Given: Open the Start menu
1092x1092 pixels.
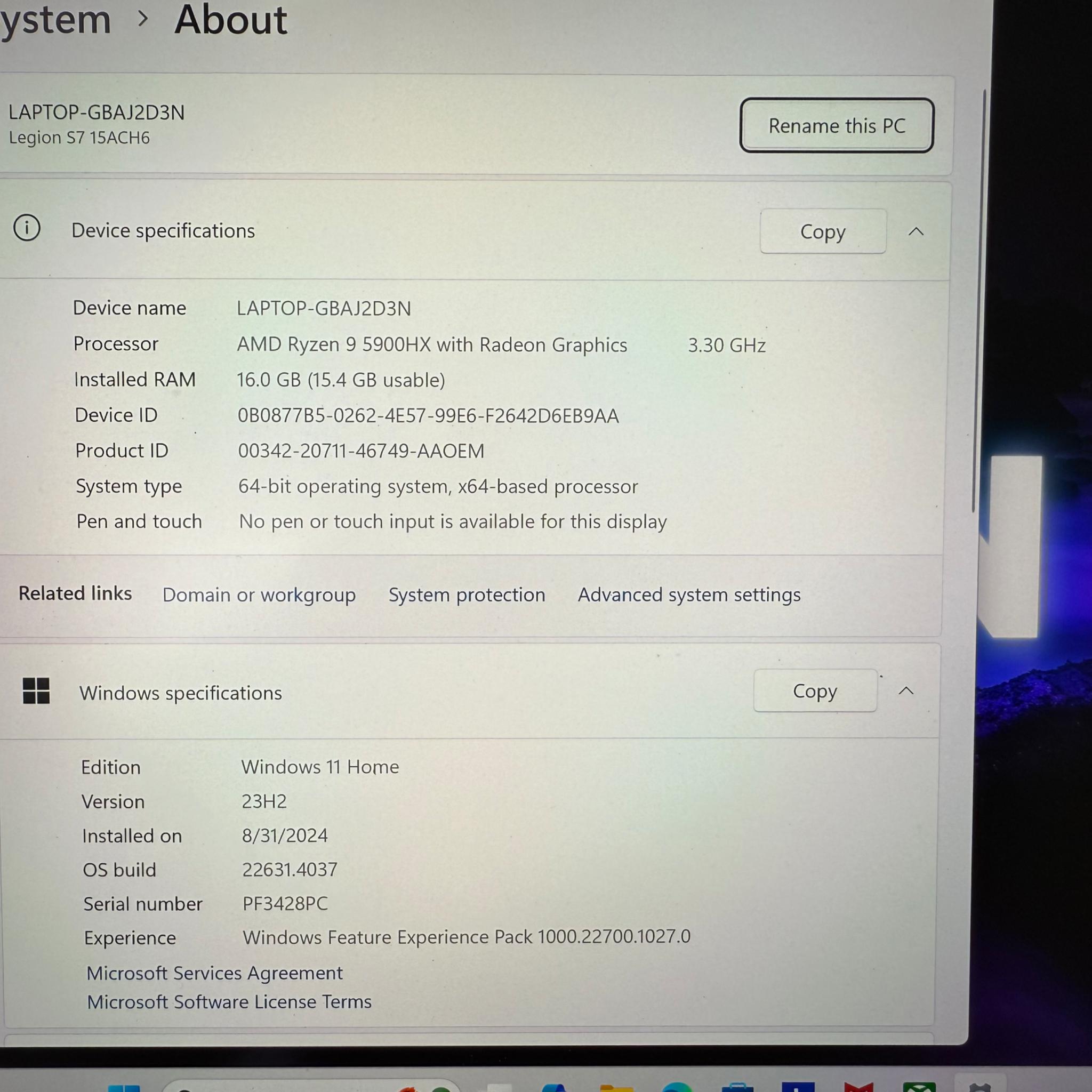Looking at the screenshot, I should pos(123,1088).
